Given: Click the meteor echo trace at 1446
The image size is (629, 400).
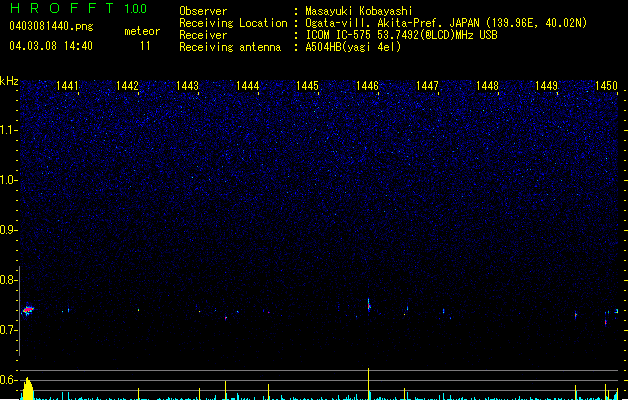Looking at the screenshot, I should point(369,305).
